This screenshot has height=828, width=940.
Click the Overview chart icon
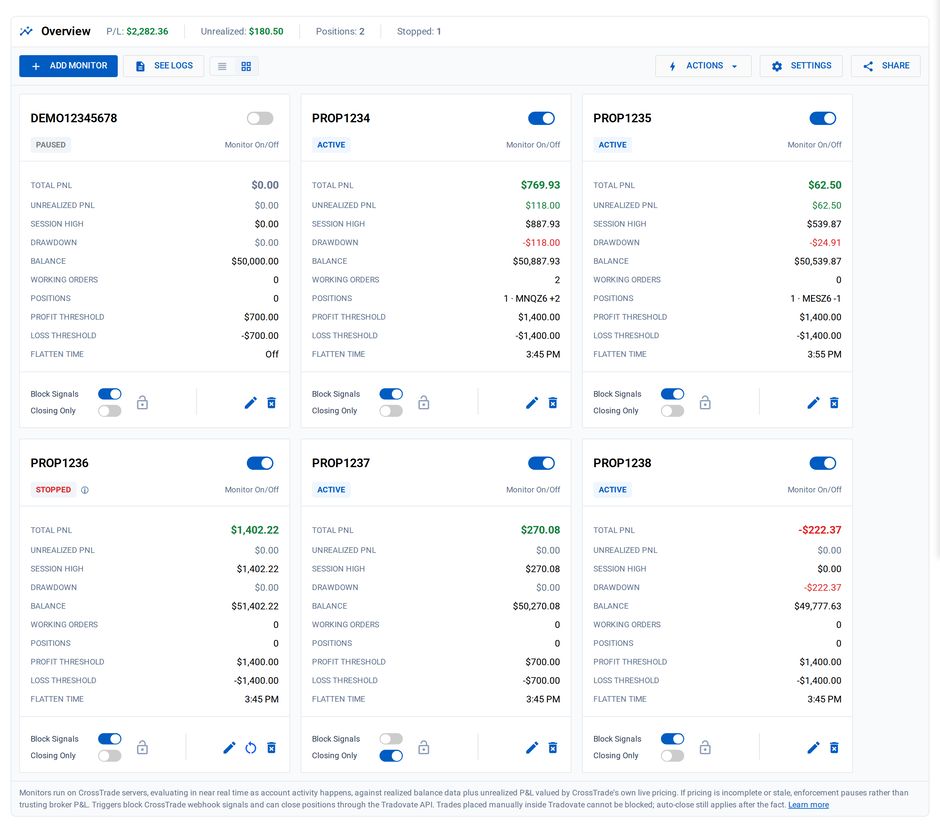pos(26,31)
